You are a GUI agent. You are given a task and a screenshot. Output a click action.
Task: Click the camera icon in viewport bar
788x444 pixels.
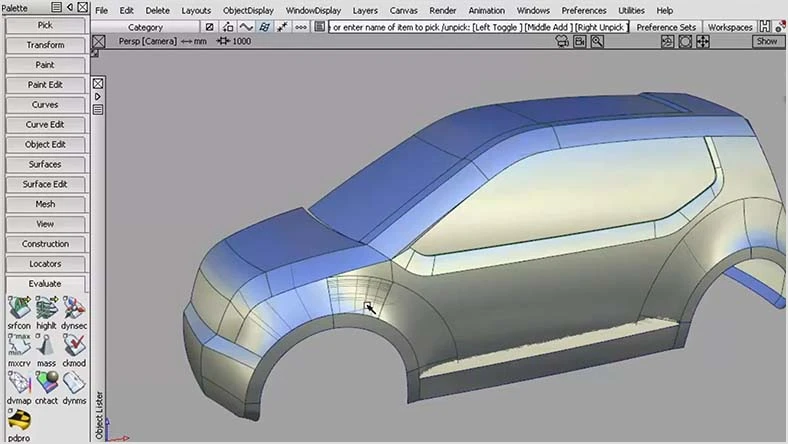click(562, 41)
